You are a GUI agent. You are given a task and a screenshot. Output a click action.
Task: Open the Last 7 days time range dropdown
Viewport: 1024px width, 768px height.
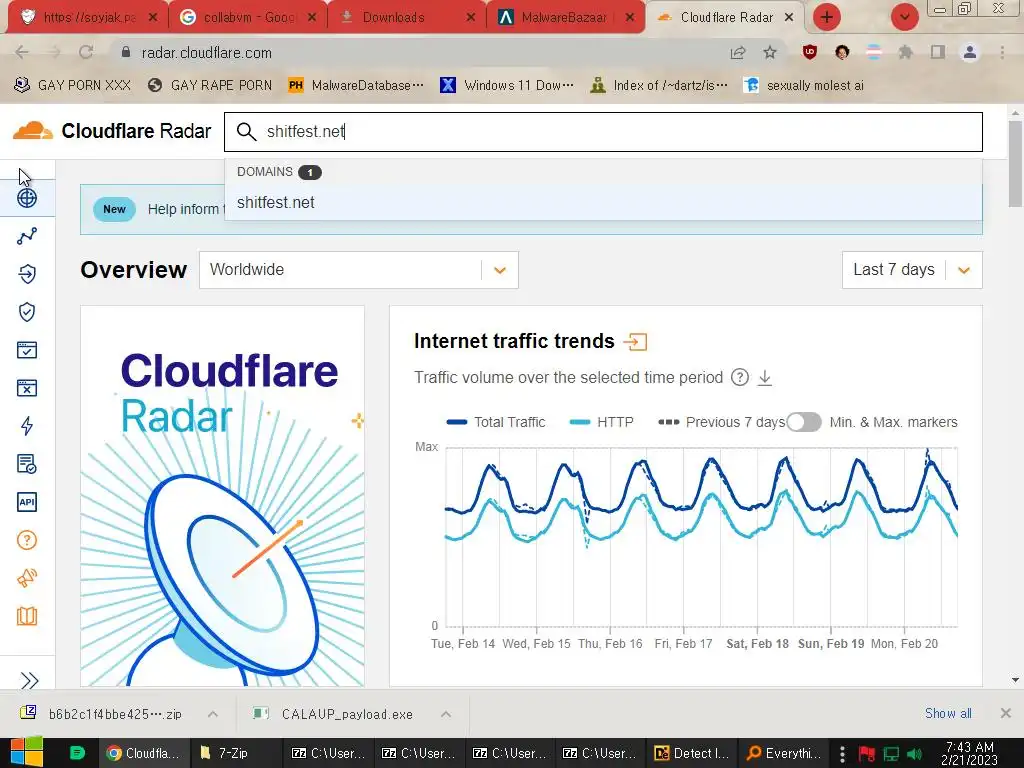(912, 270)
